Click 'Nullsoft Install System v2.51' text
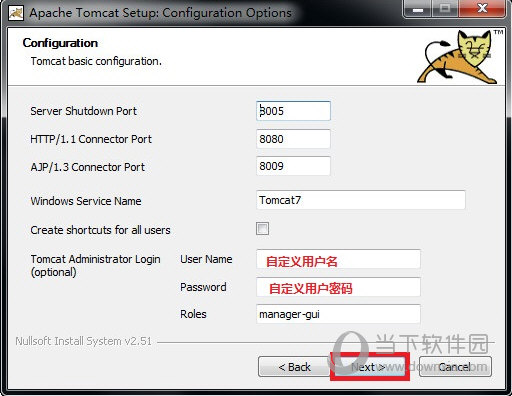The width and height of the screenshot is (512, 396). 83,341
